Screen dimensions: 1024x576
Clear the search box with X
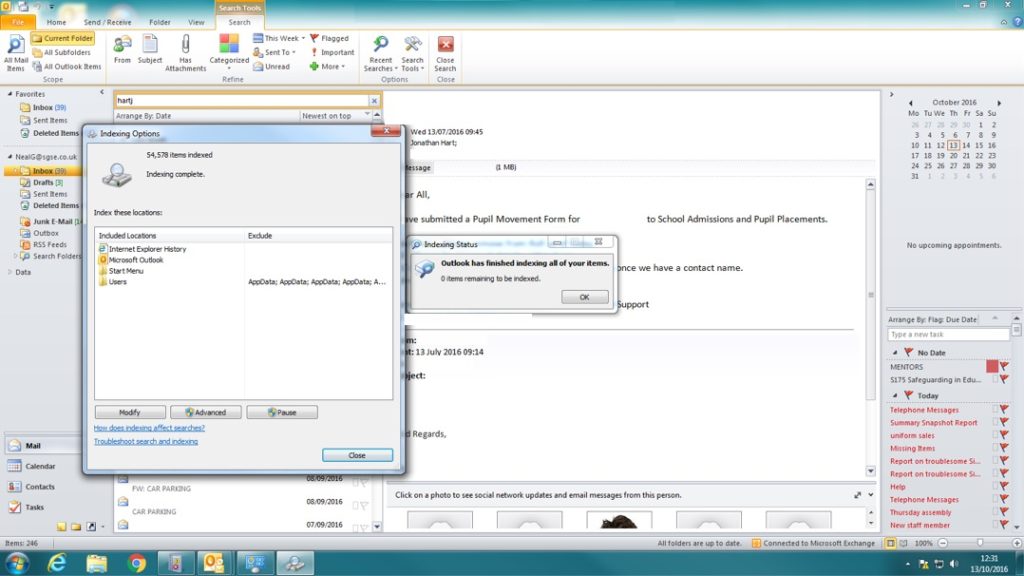(374, 101)
